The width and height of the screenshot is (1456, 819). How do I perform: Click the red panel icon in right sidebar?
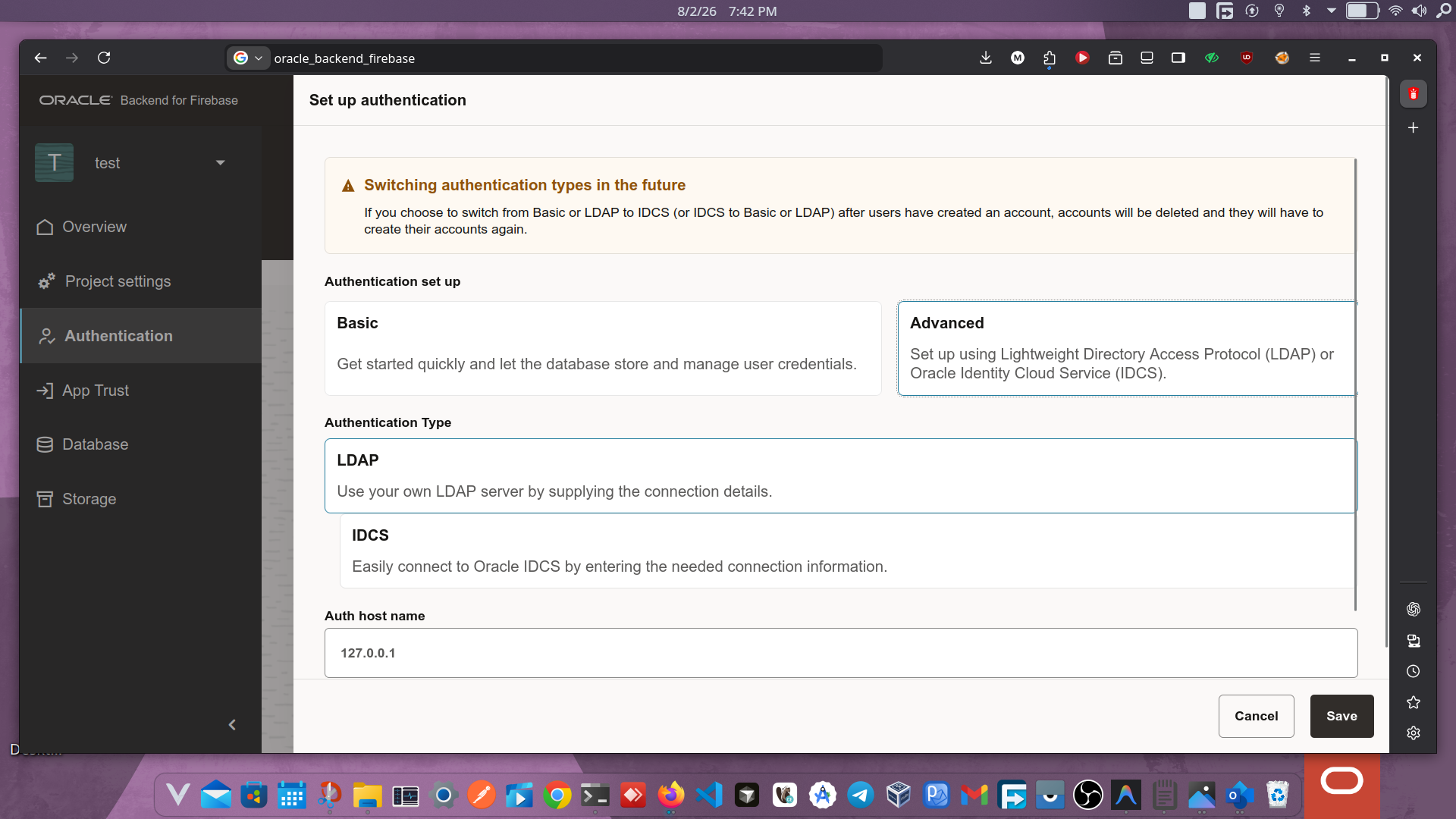point(1414,94)
